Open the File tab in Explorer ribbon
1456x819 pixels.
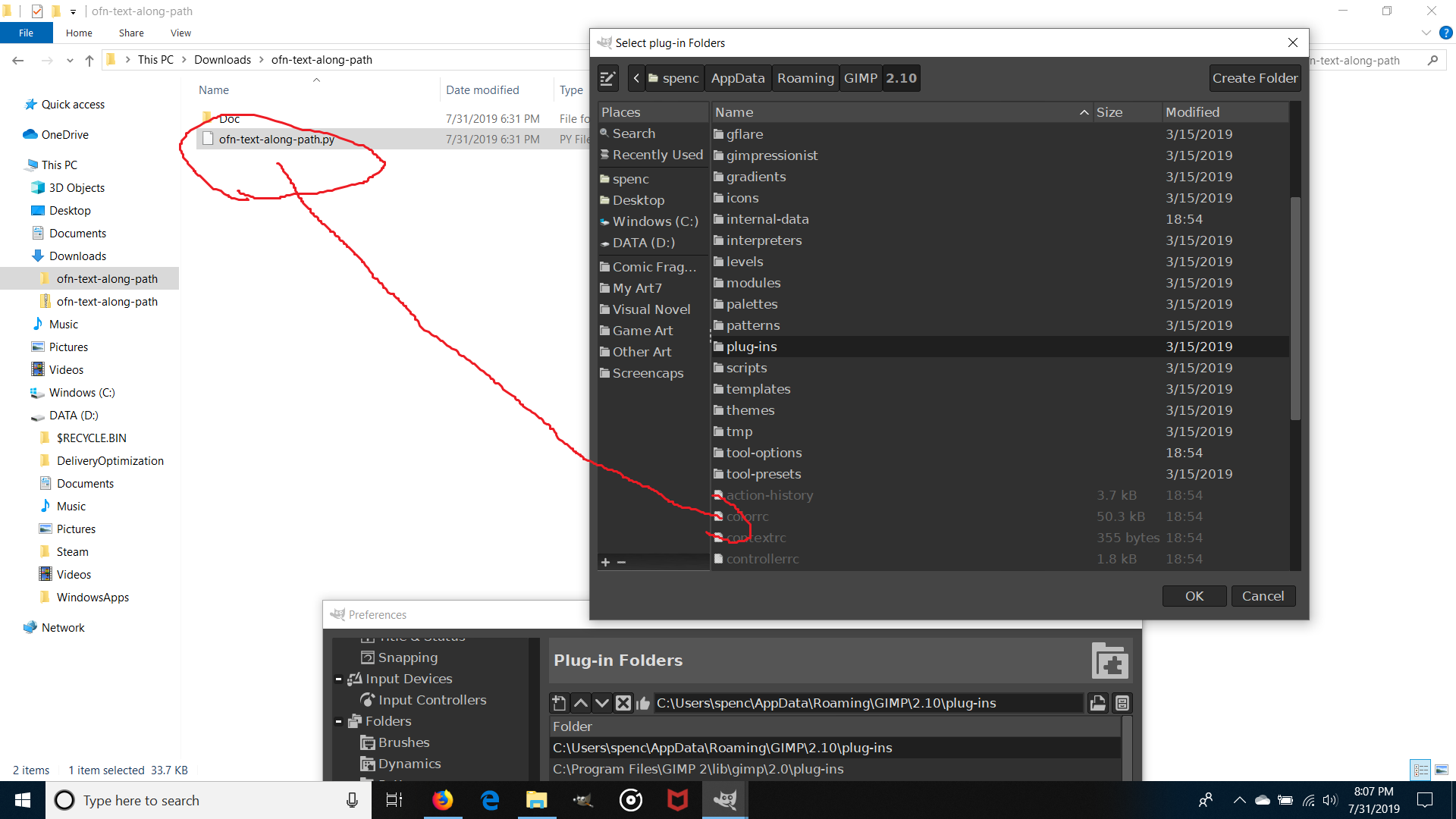[27, 33]
